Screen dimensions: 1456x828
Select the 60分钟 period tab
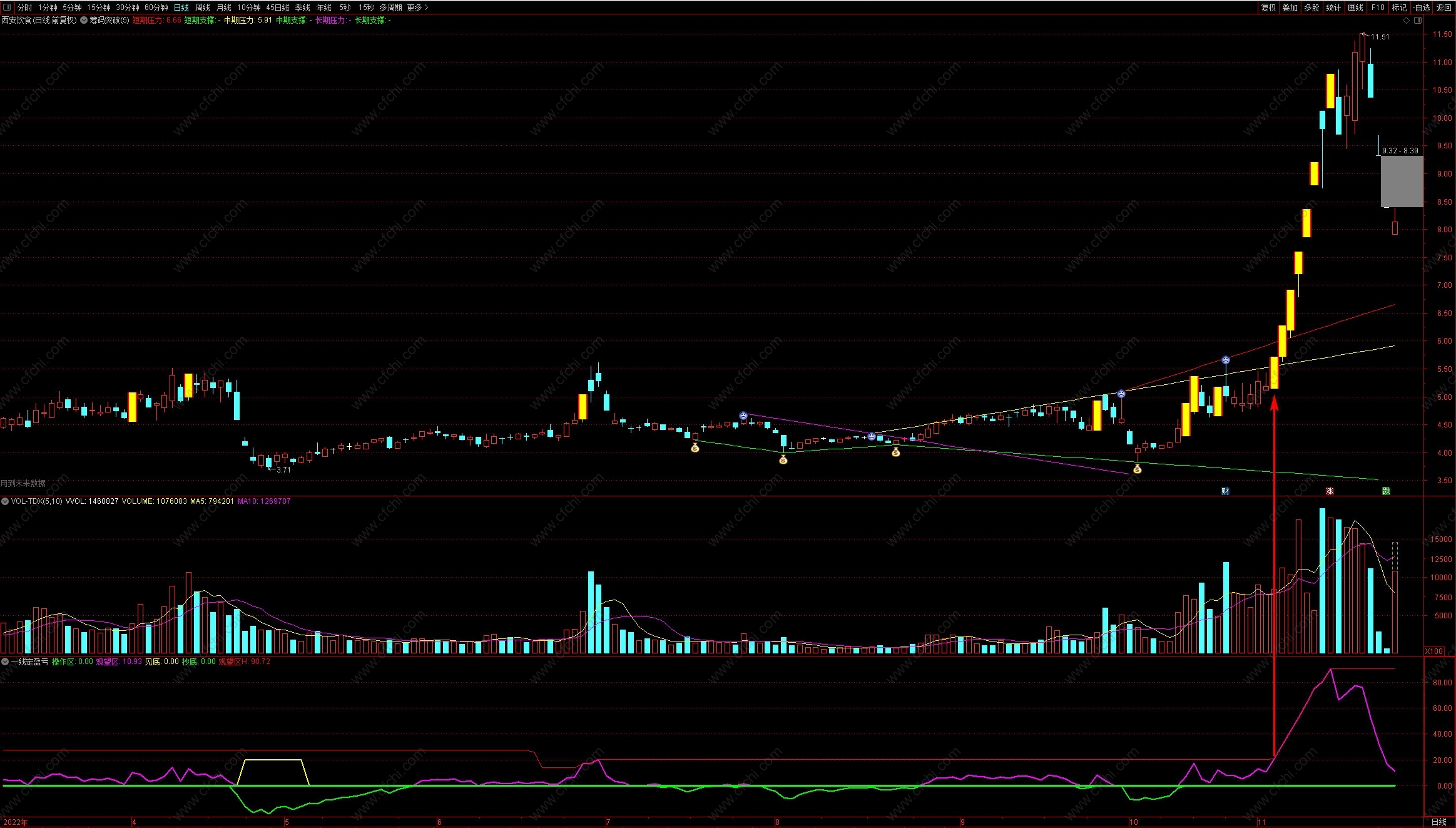156,8
